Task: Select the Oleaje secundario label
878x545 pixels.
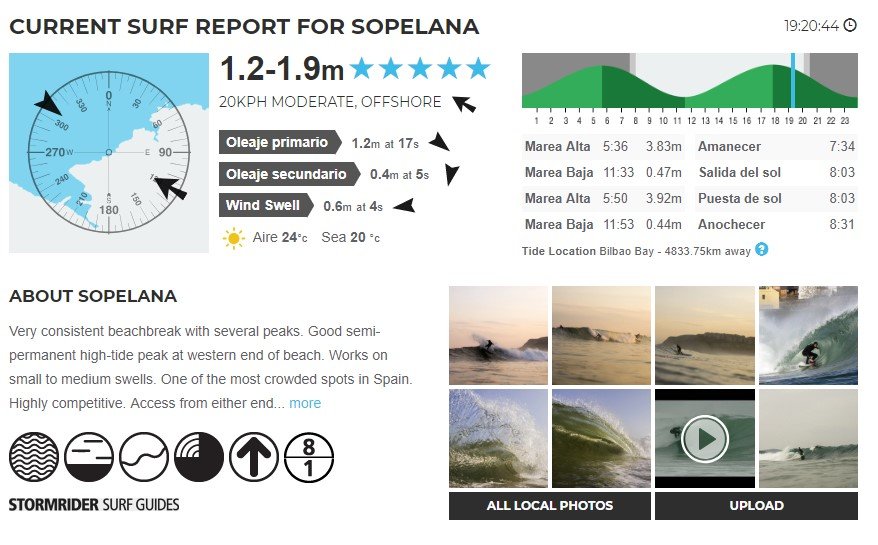Action: [x=288, y=174]
